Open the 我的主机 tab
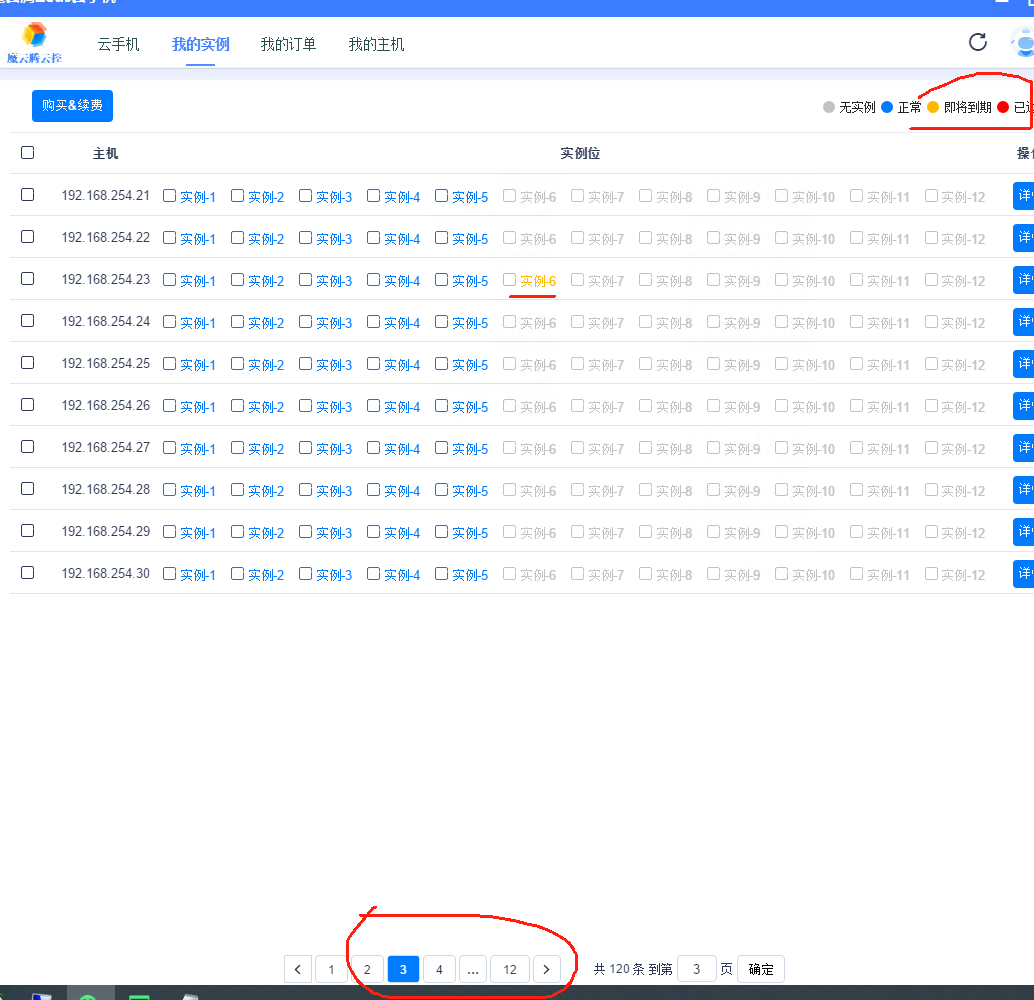The image size is (1034, 1000). coord(376,44)
